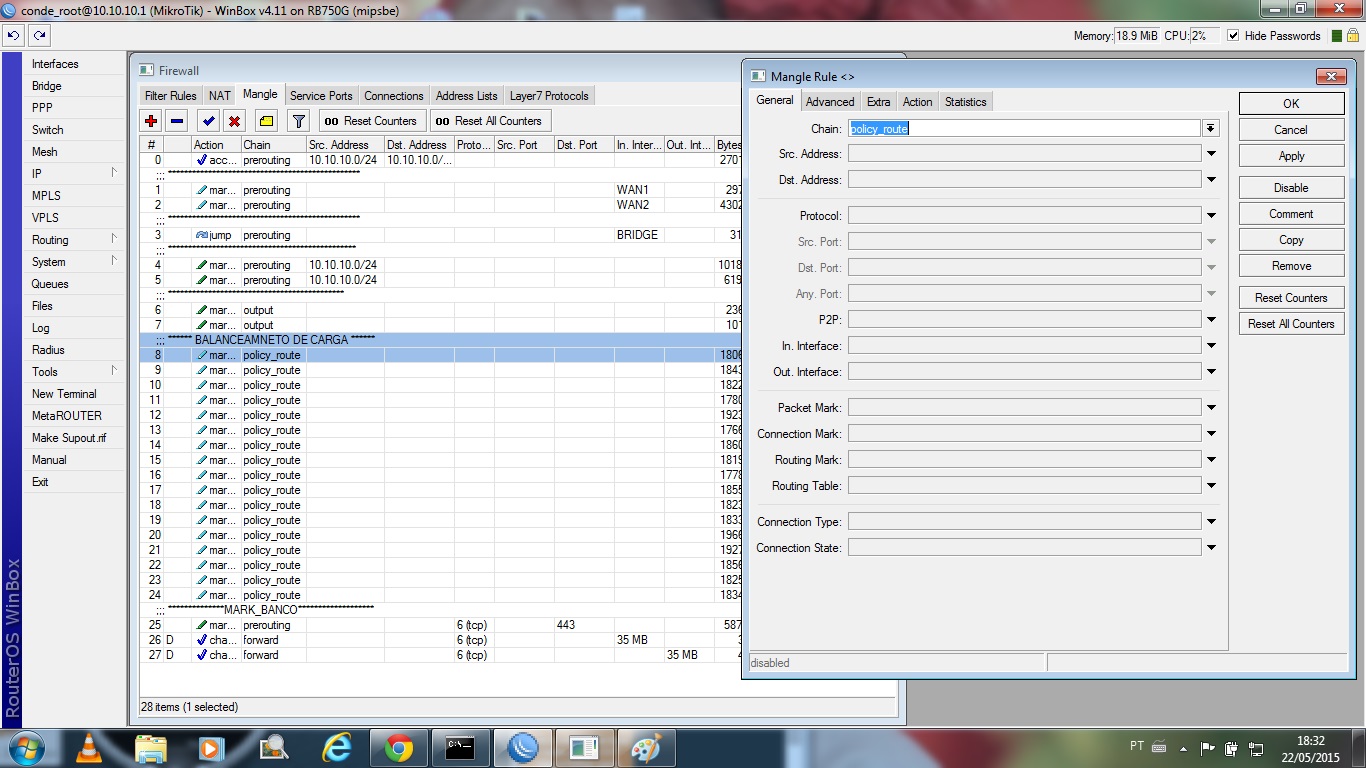Click the yellow comment icon in Firewall toolbar
1366x768 pixels.
click(266, 121)
